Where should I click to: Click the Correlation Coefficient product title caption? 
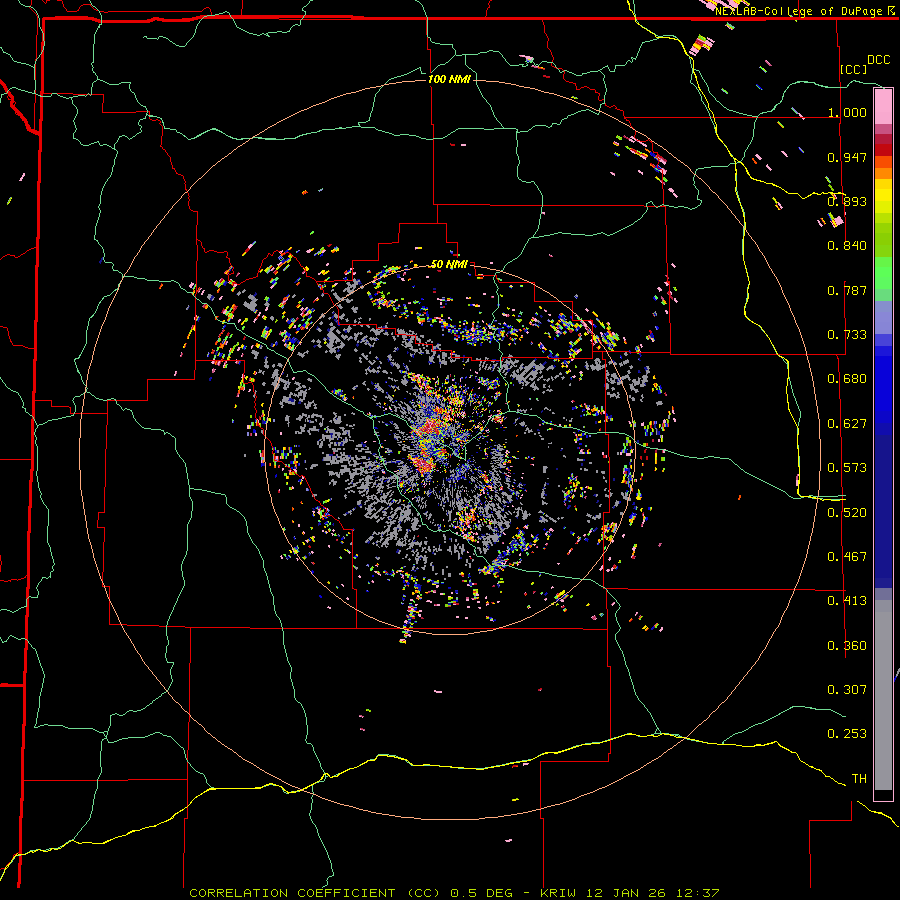[454, 893]
